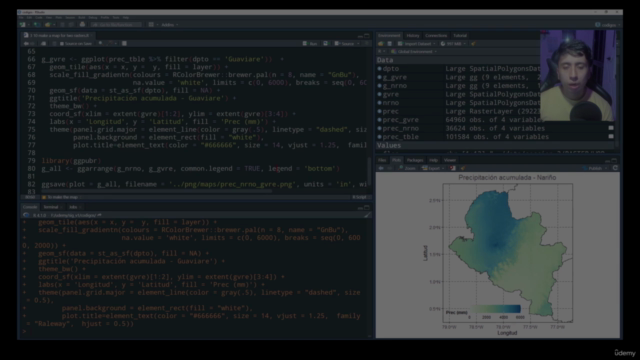The image size is (640, 360).
Task: Click the clear console broom icon
Action: tap(367, 215)
